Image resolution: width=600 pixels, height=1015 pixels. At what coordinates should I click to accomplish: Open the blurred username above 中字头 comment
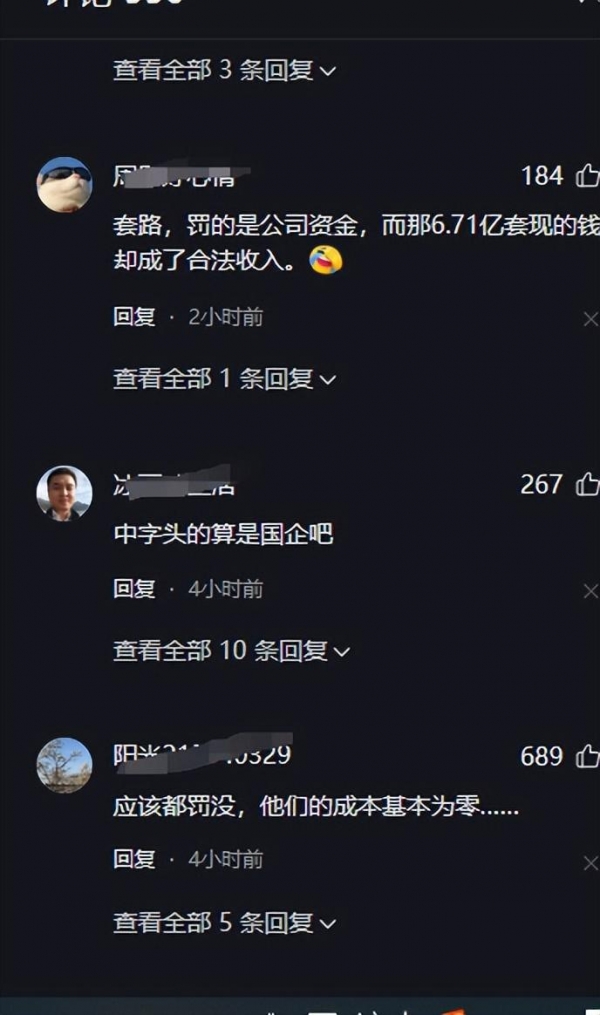[173, 484]
